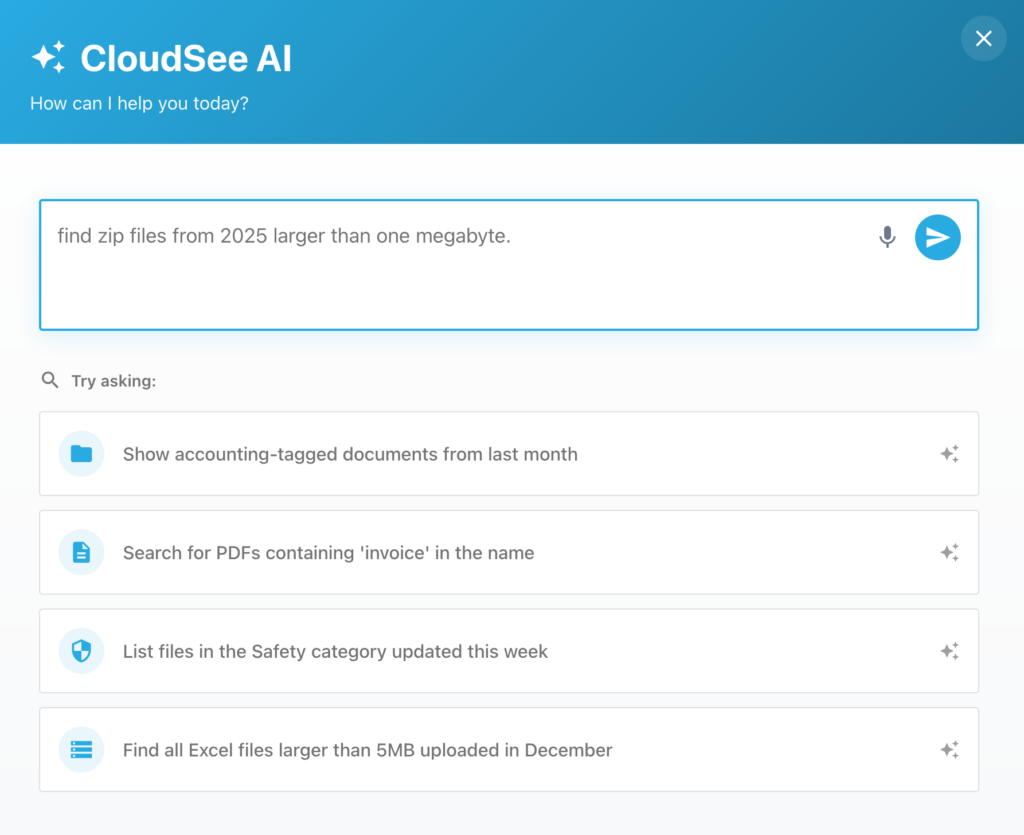Click the How can I help you today greeting
Screen dimensions: 1024x835
click(139, 103)
